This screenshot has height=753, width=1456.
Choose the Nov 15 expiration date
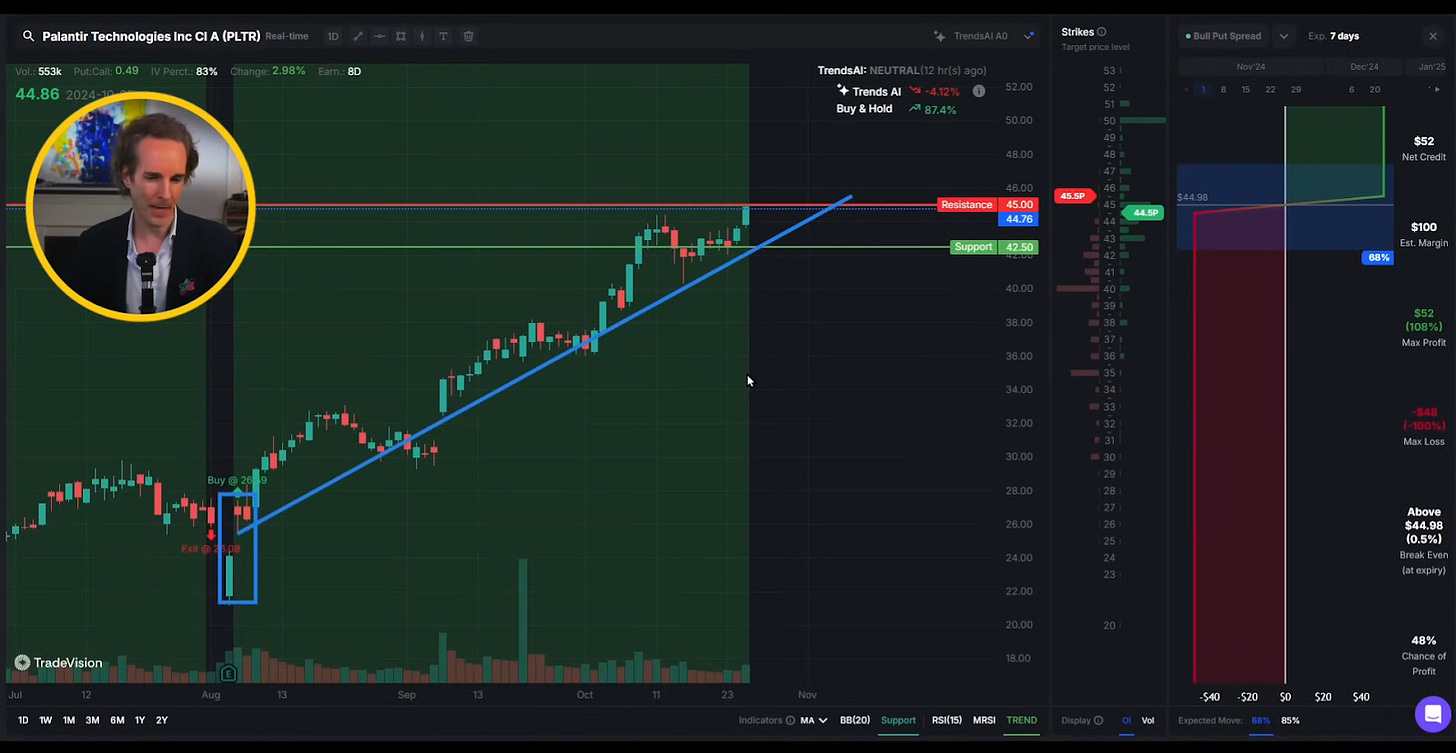click(x=1245, y=89)
